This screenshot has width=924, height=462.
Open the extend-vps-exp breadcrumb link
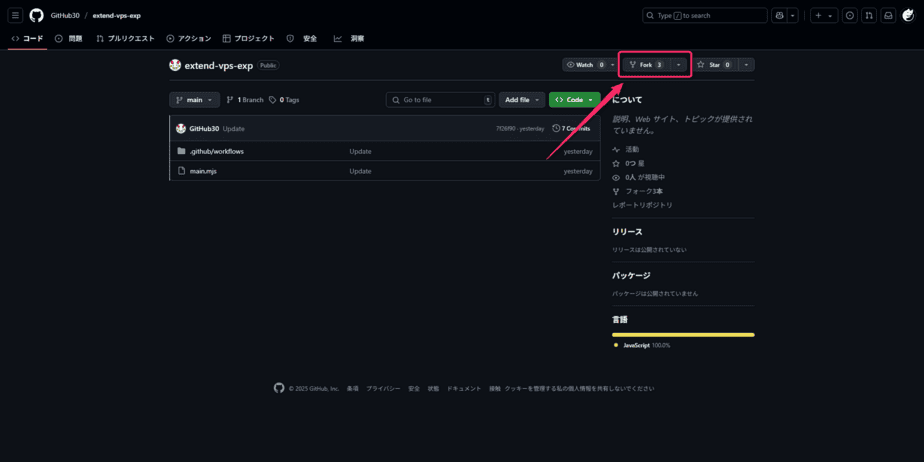[x=117, y=15]
